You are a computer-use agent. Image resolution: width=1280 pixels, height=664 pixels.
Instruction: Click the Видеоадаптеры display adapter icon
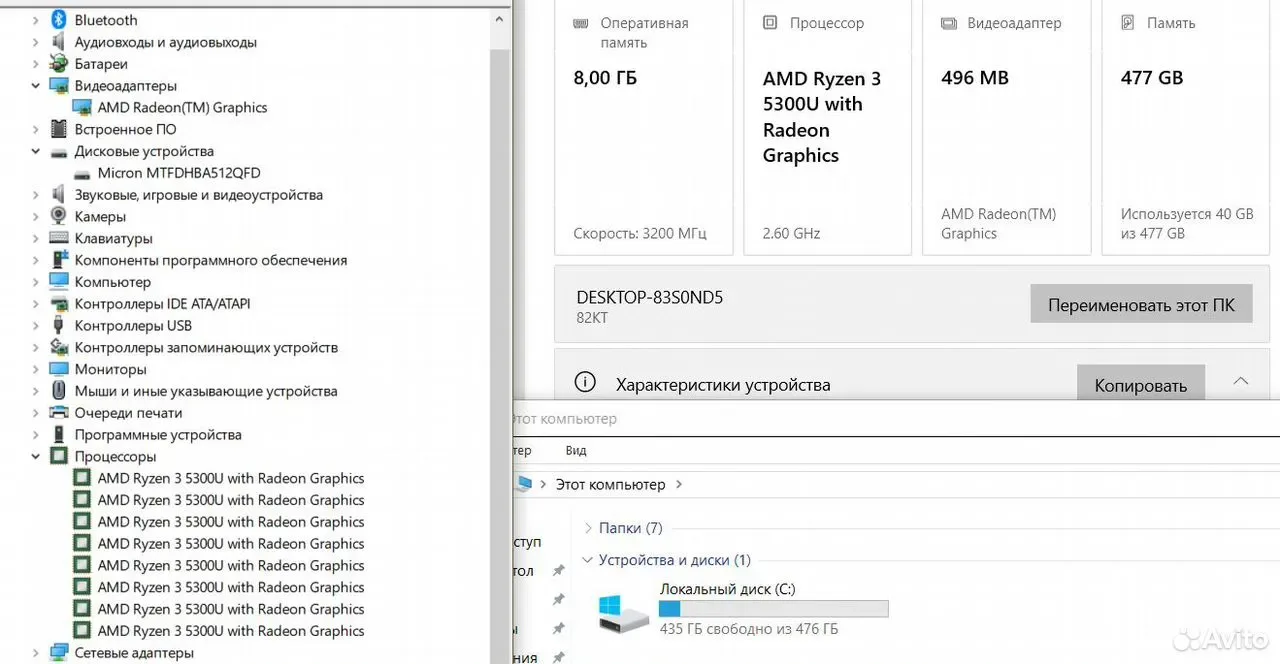coord(58,86)
